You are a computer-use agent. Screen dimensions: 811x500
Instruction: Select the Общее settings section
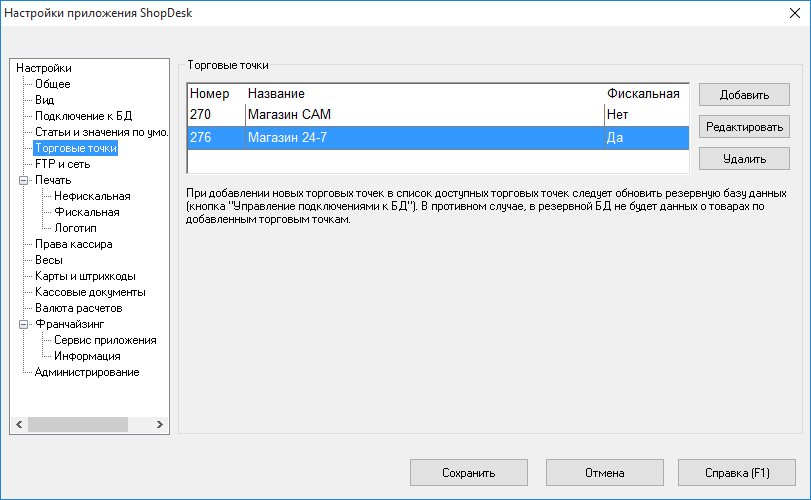click(52, 84)
